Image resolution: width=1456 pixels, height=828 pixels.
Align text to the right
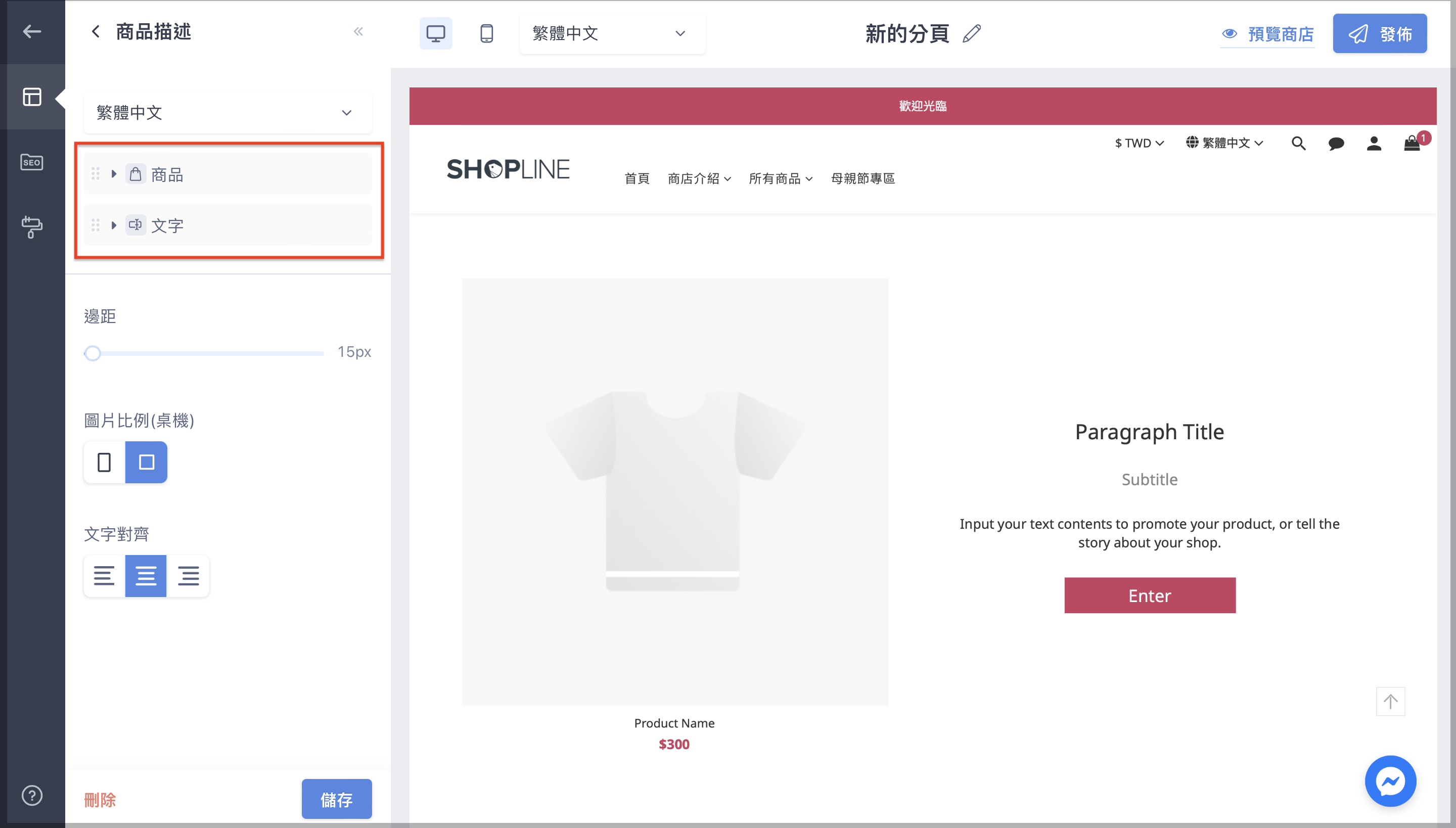coord(188,575)
